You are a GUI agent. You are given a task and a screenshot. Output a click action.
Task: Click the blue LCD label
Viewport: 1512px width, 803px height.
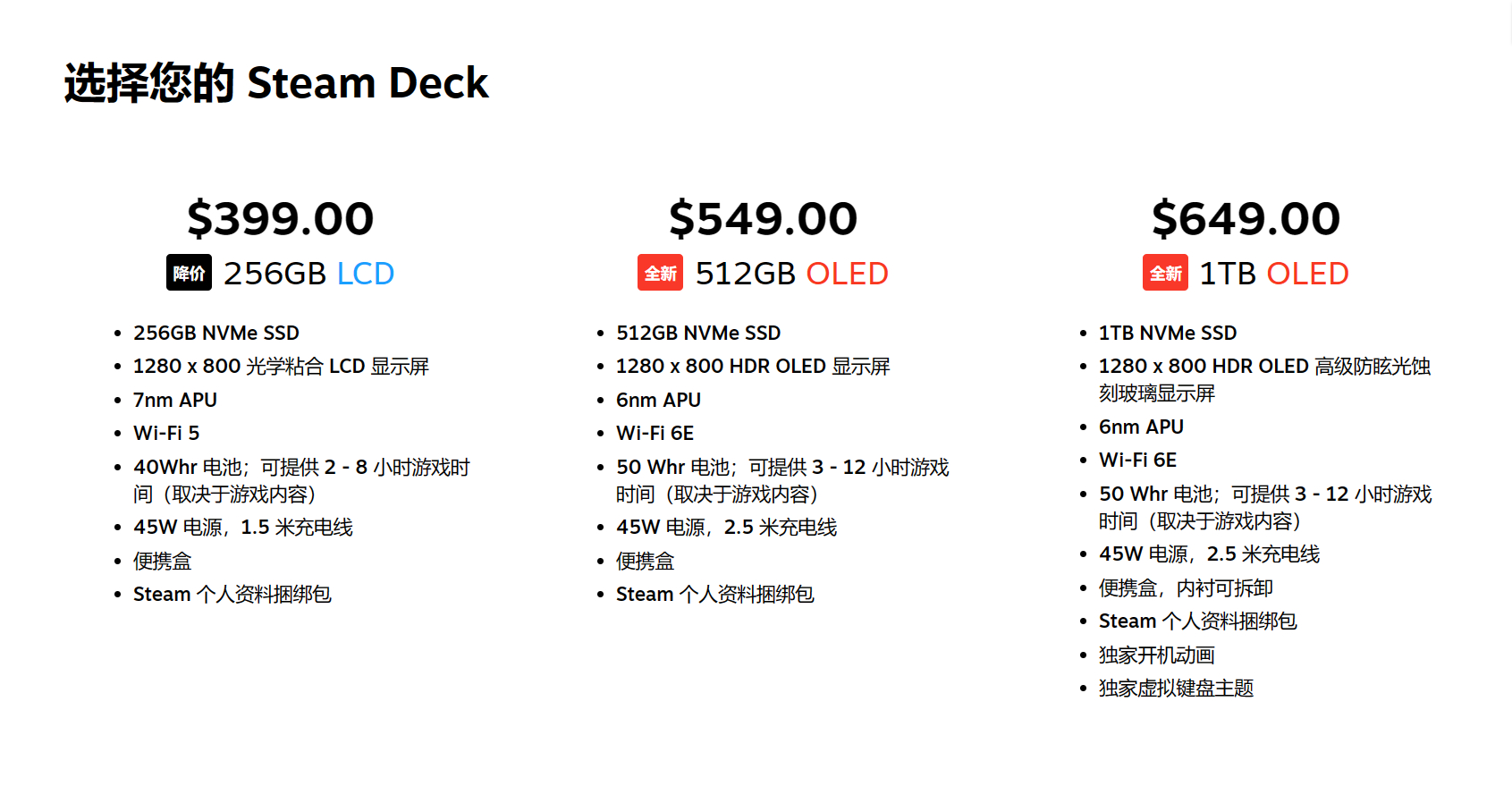(x=366, y=274)
